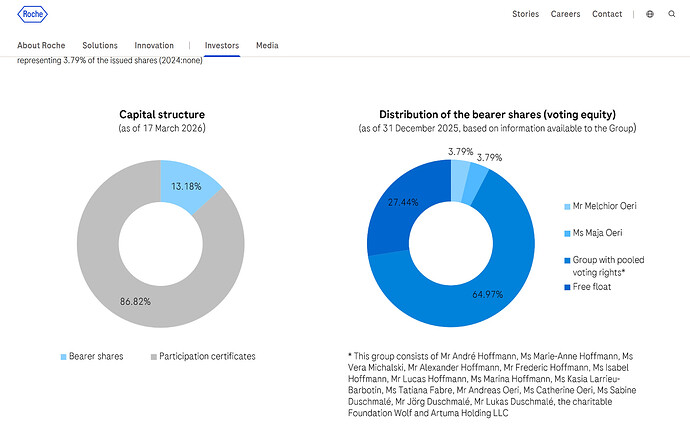Click the Free float legend label

pos(592,287)
